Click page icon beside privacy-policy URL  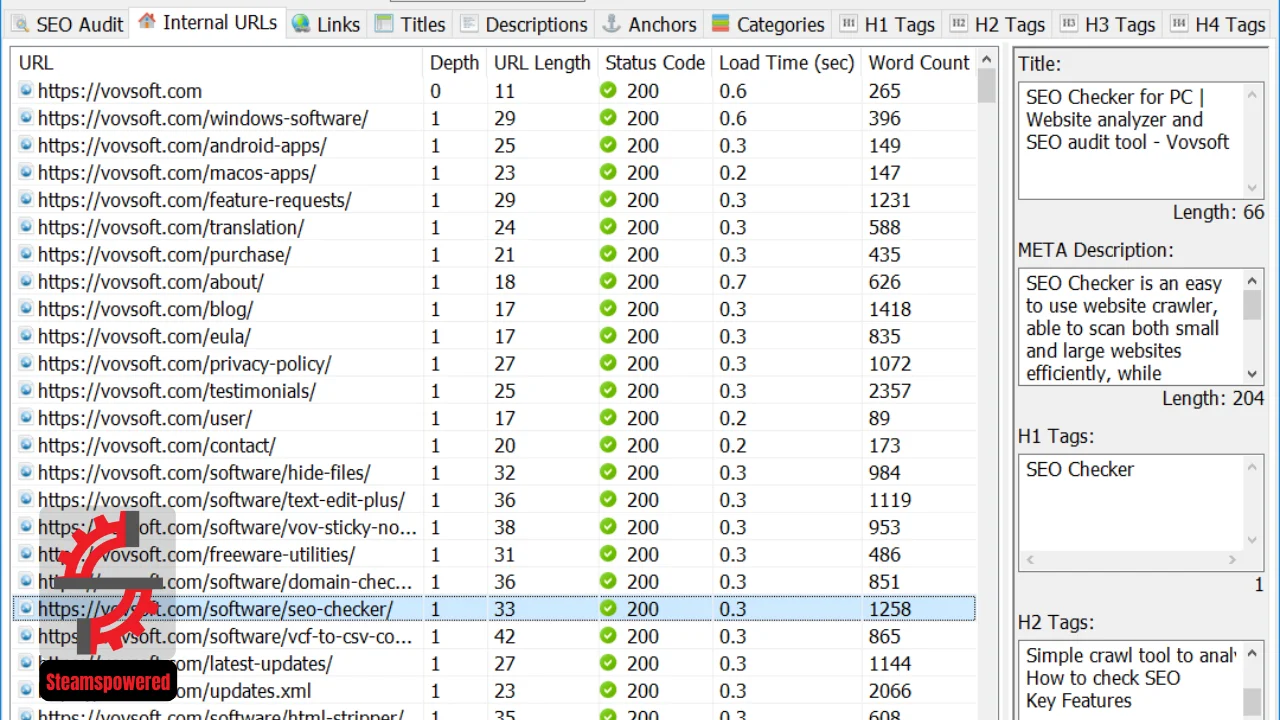click(x=26, y=363)
